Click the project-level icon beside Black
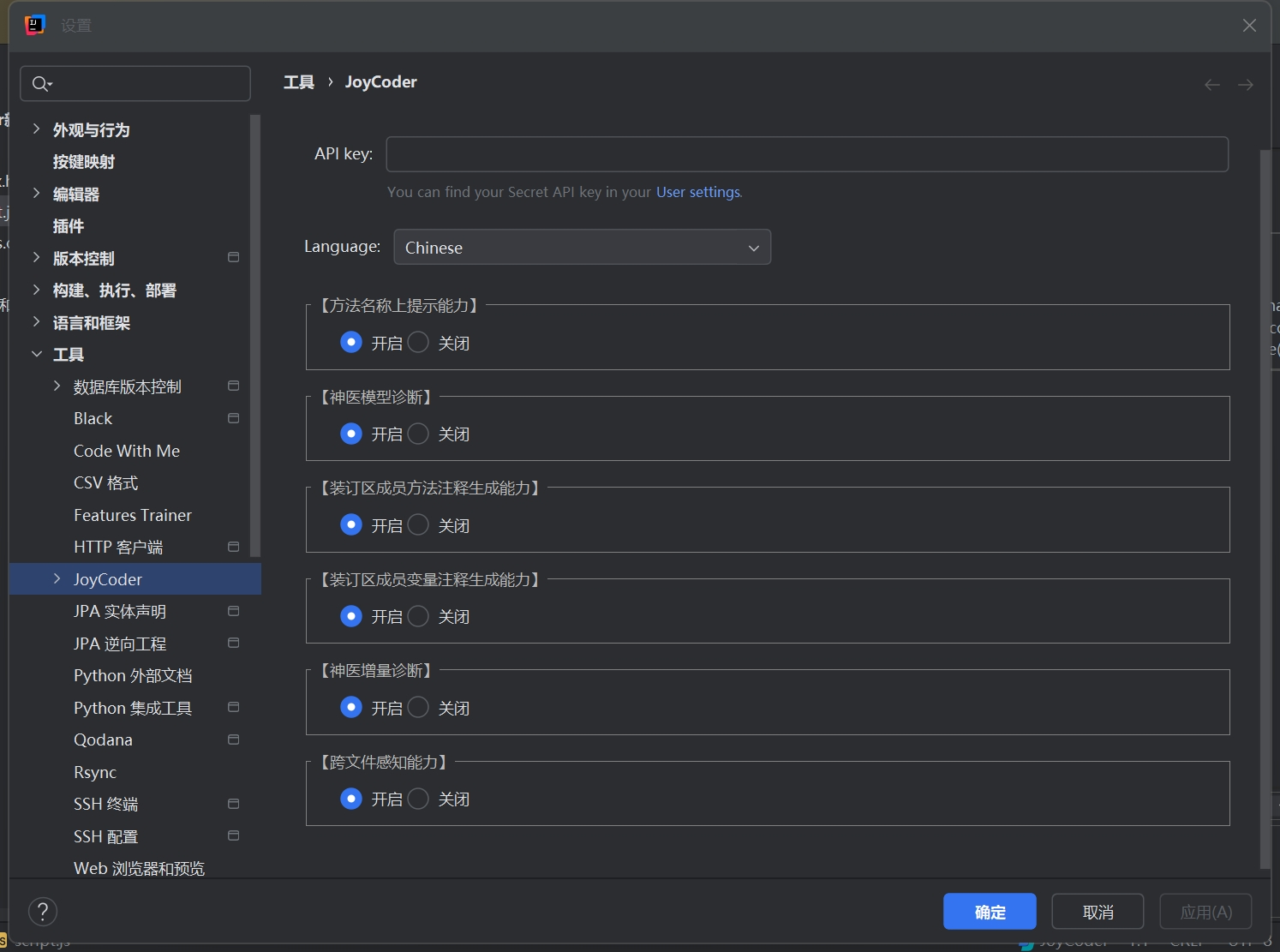The width and height of the screenshot is (1280, 952). point(233,418)
